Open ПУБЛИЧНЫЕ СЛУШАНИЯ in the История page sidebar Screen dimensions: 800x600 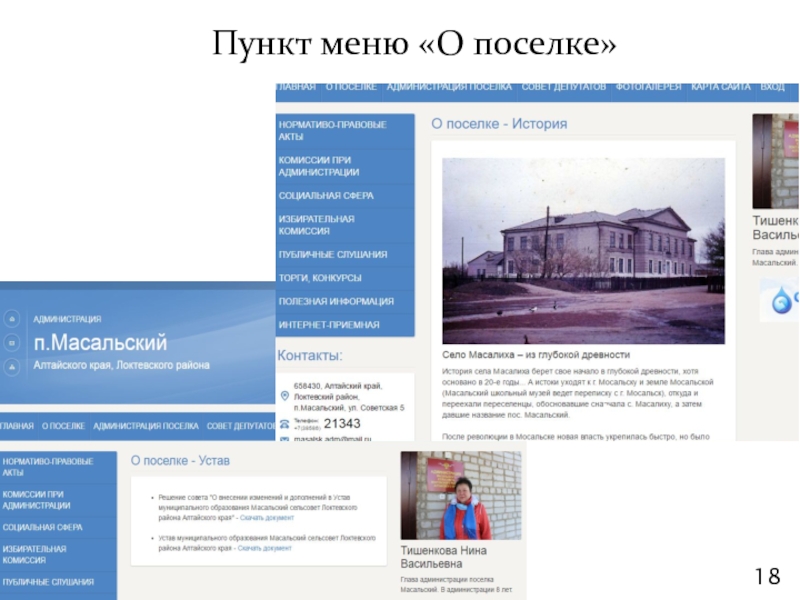(345, 255)
